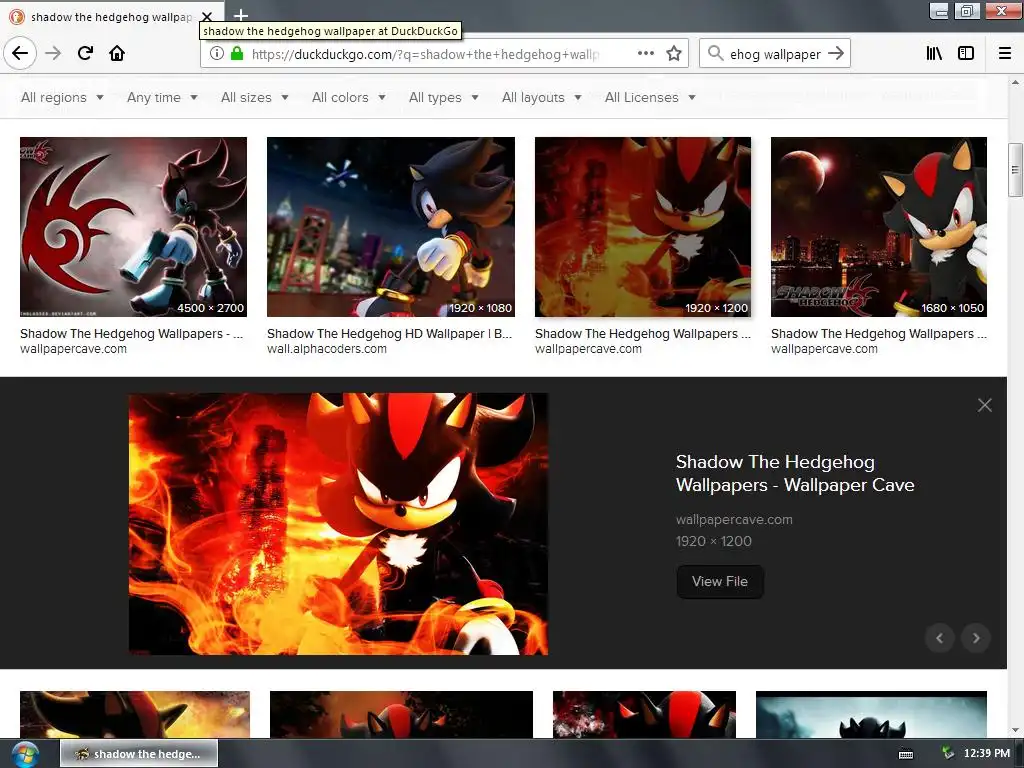Click the ehog wallpaper search field
1024x768 pixels.
775,54
